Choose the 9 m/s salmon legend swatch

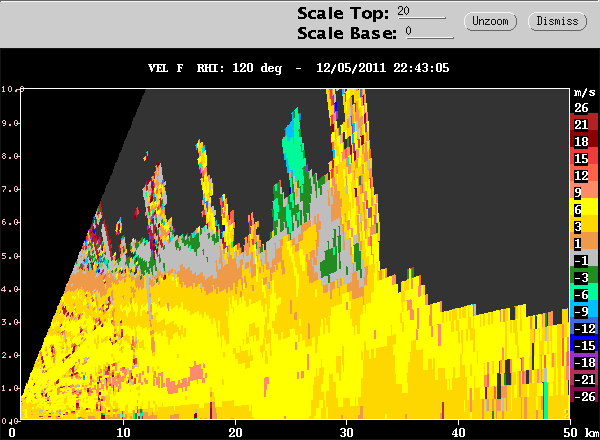click(581, 193)
